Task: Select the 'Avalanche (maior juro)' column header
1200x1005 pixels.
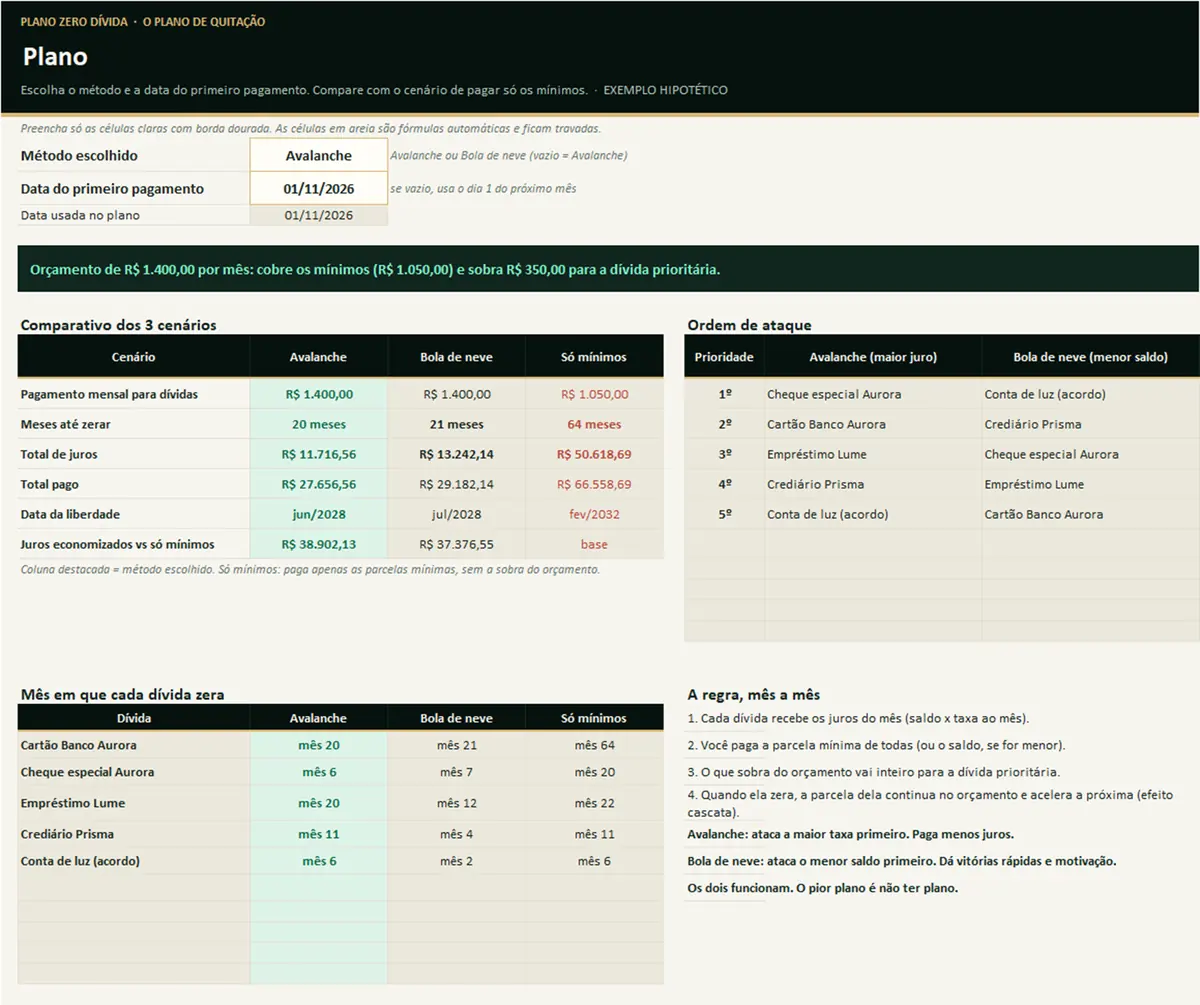Action: tap(873, 357)
